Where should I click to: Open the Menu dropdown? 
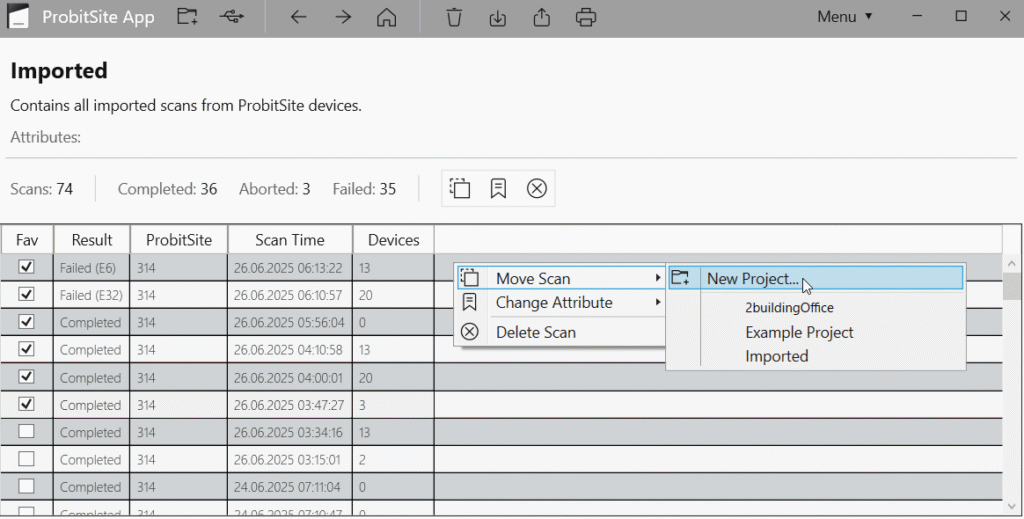844,17
